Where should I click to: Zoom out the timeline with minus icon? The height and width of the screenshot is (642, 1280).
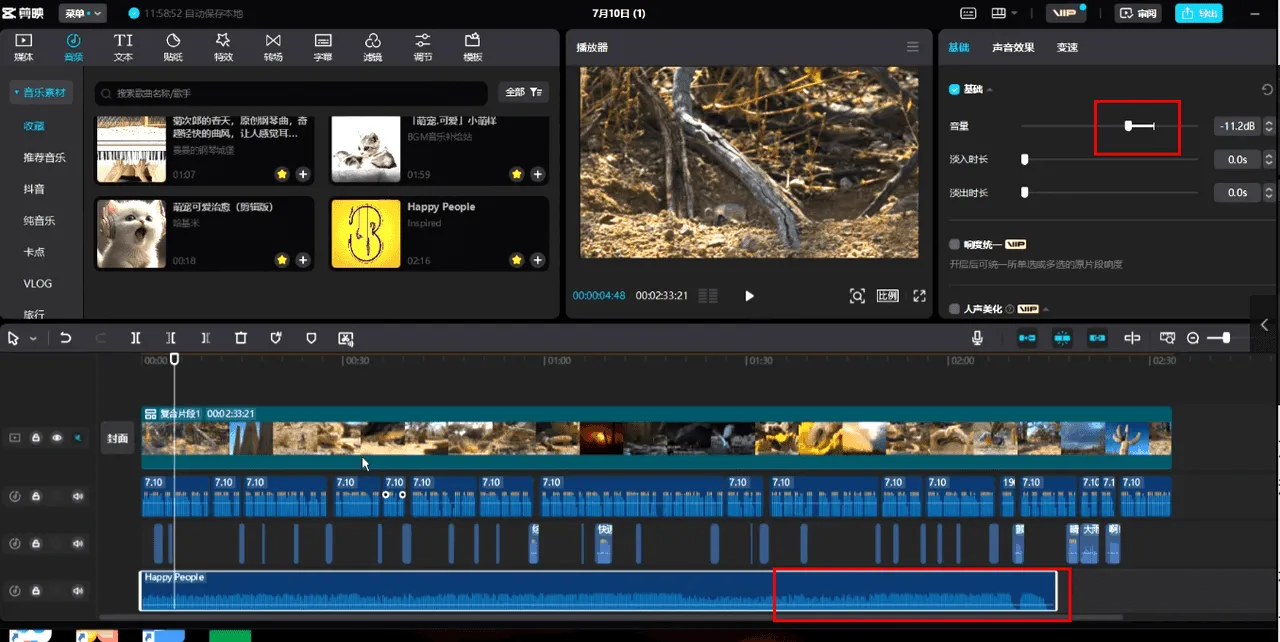pos(1193,338)
